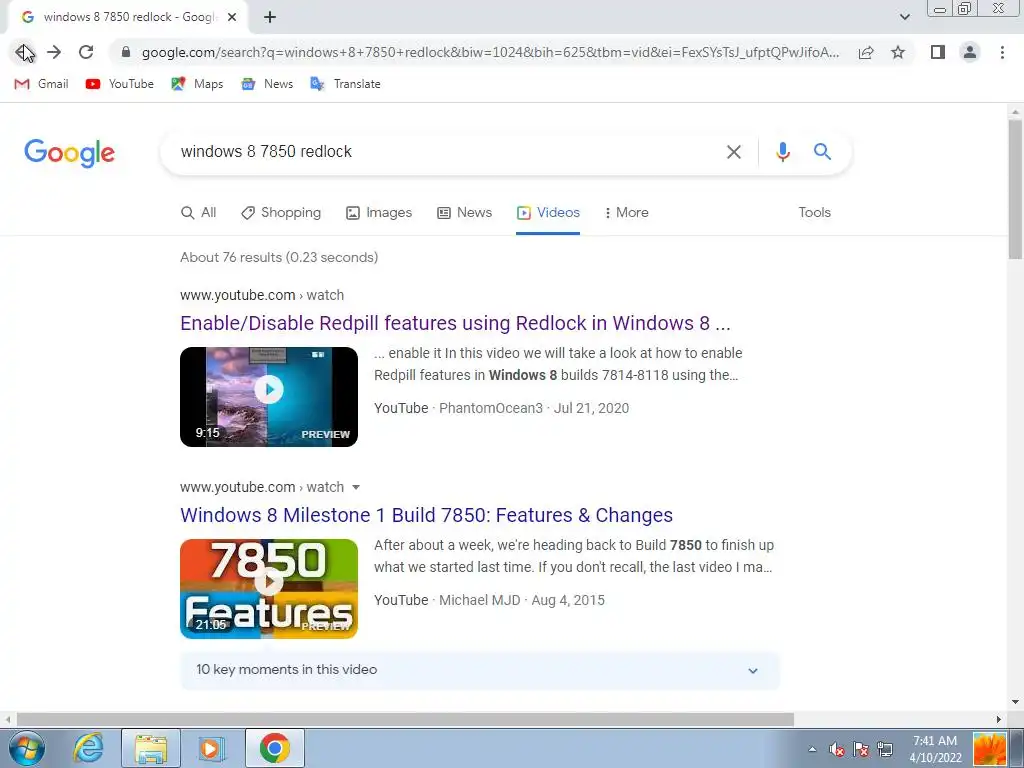Image resolution: width=1024 pixels, height=768 pixels.
Task: Open the Maps bookmark
Action: [x=197, y=84]
